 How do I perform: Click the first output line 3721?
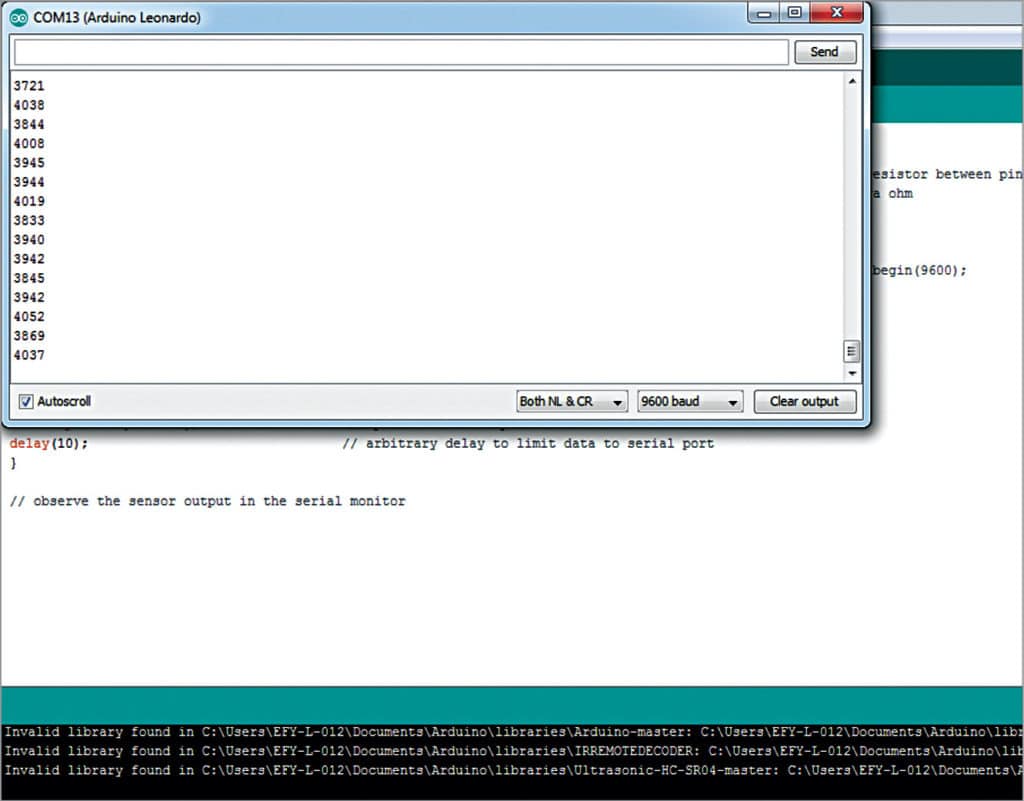pyautogui.click(x=29, y=86)
